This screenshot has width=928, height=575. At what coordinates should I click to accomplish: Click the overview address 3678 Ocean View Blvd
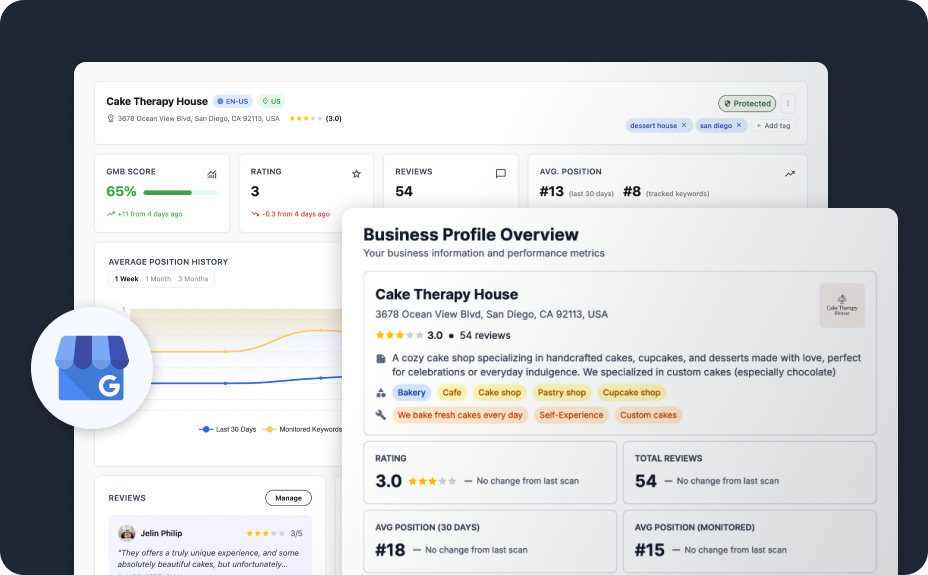click(491, 314)
